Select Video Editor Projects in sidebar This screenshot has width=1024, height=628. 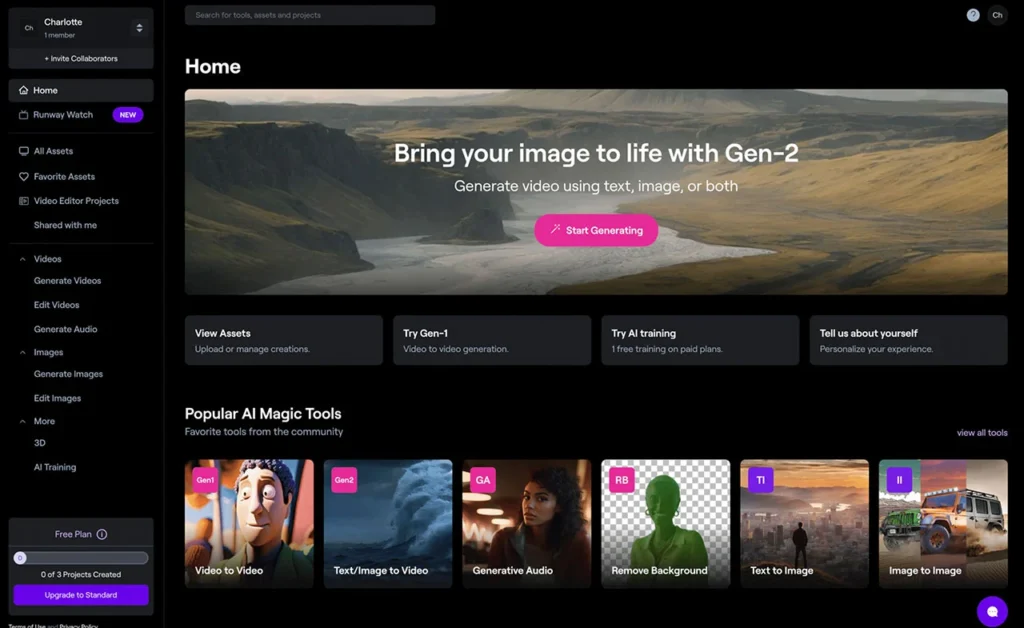[76, 201]
